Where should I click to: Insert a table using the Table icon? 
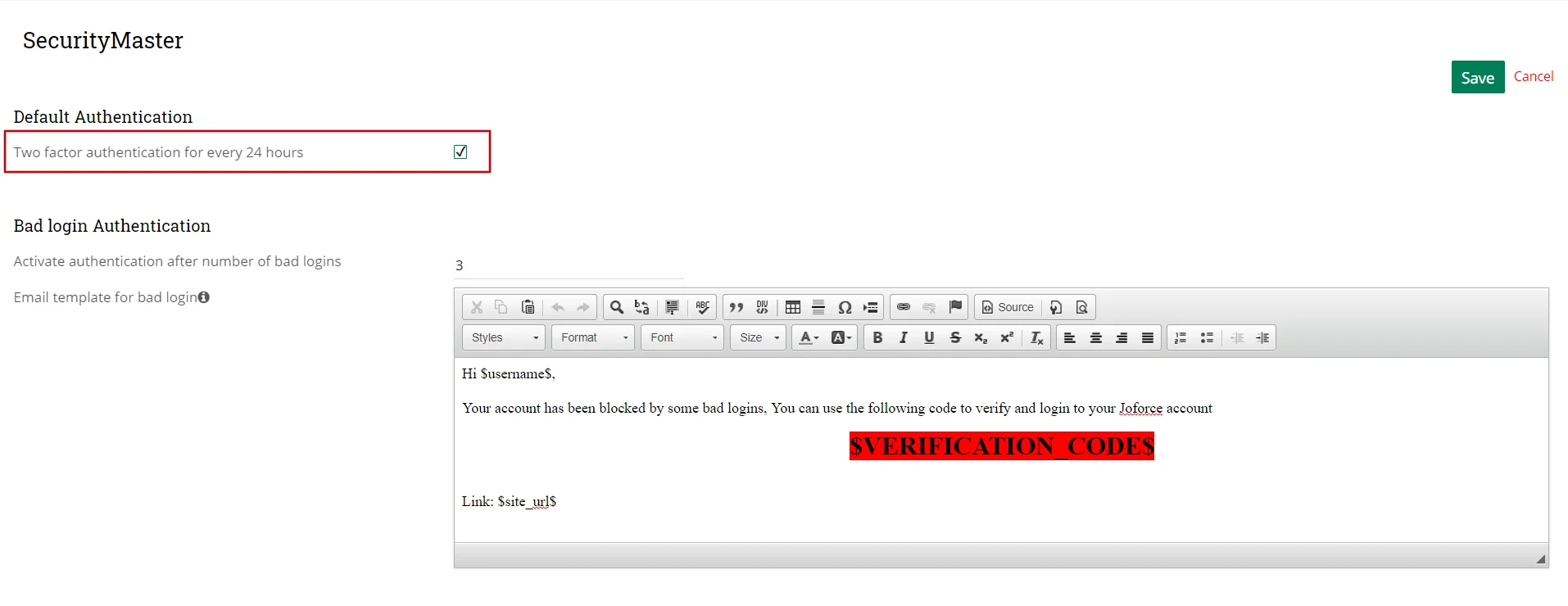click(x=792, y=307)
